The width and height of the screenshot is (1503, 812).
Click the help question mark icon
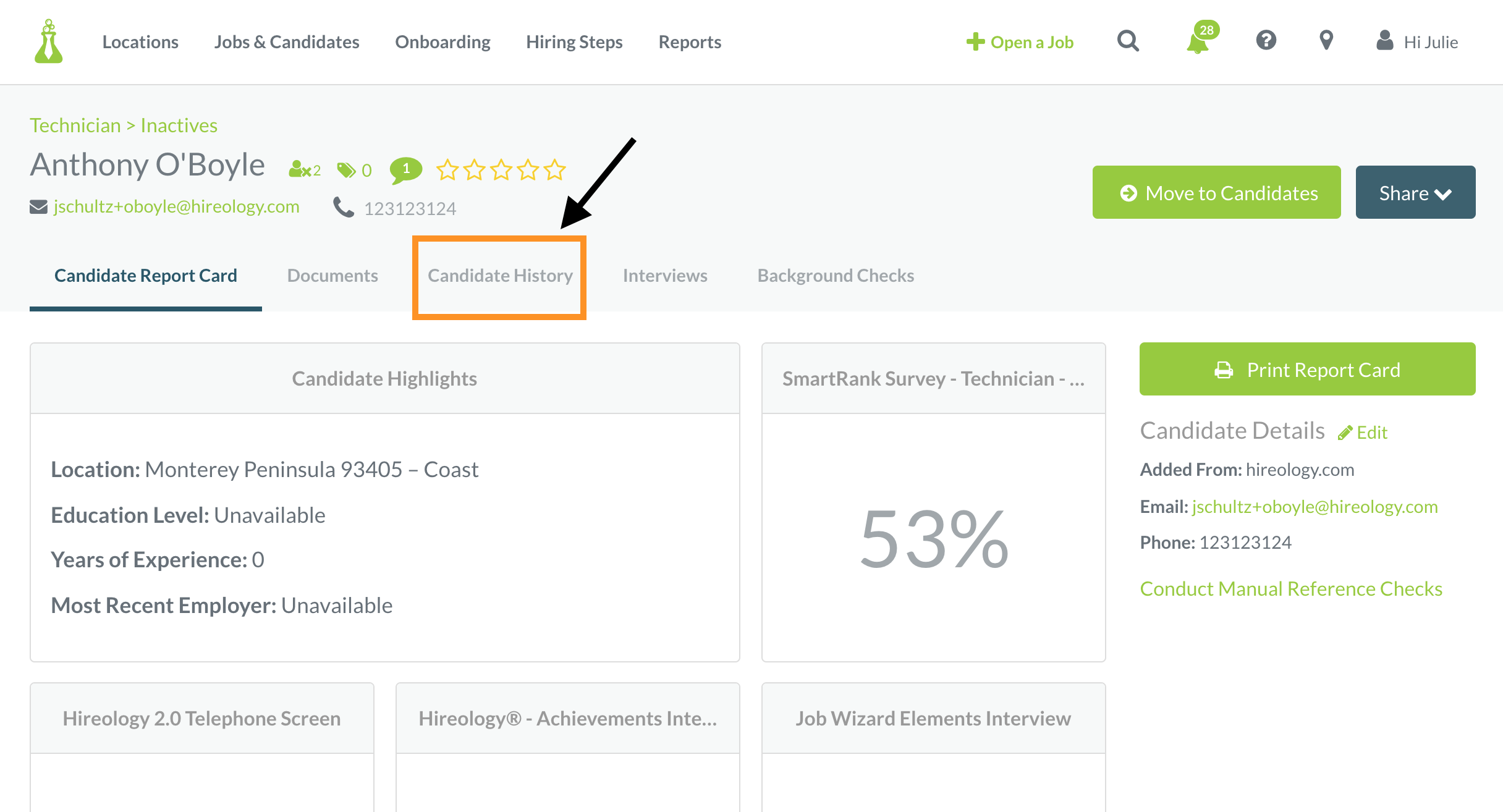point(1266,41)
